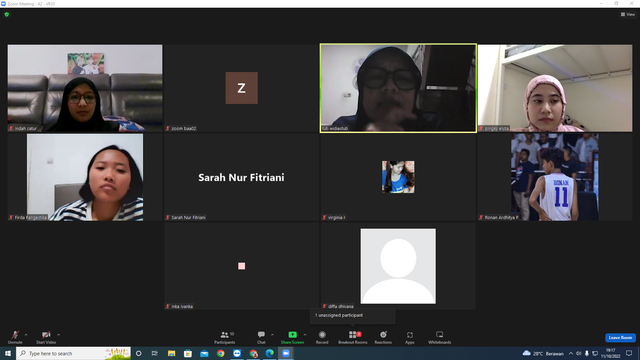Image resolution: width=640 pixels, height=360 pixels.
Task: Click the taskbar search box
Action: [73, 353]
